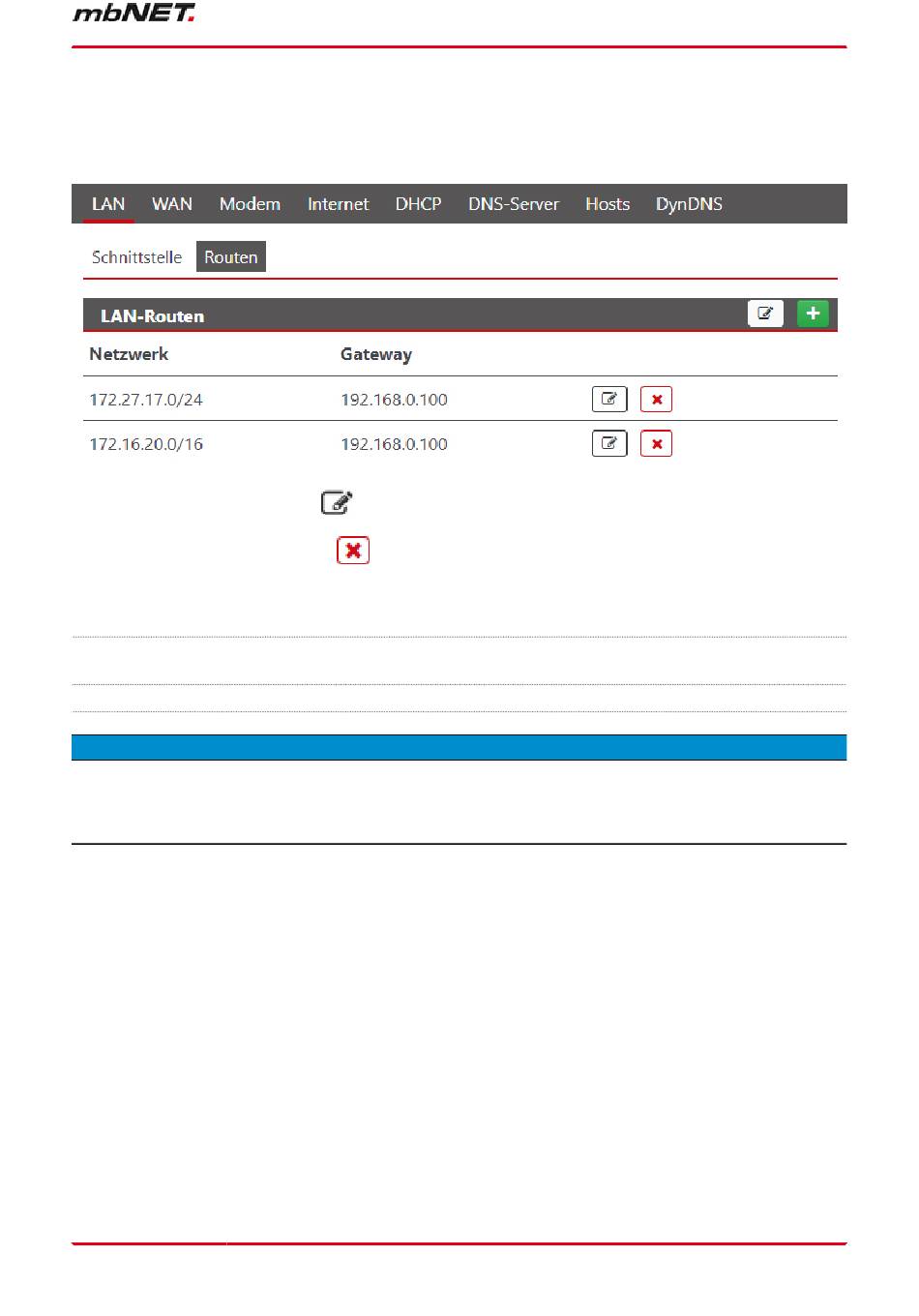The image size is (919, 1316).
Task: Click the Gateway column header
Action: click(376, 354)
